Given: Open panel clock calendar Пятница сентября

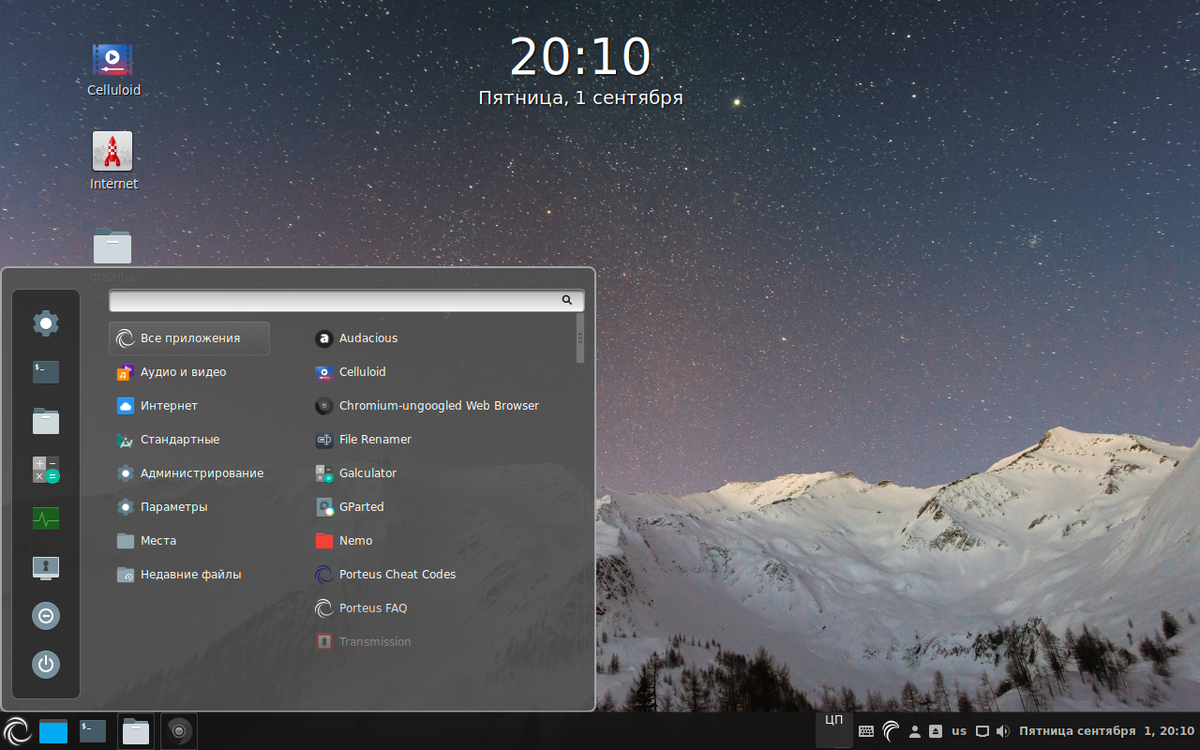Looking at the screenshot, I should (x=1106, y=731).
